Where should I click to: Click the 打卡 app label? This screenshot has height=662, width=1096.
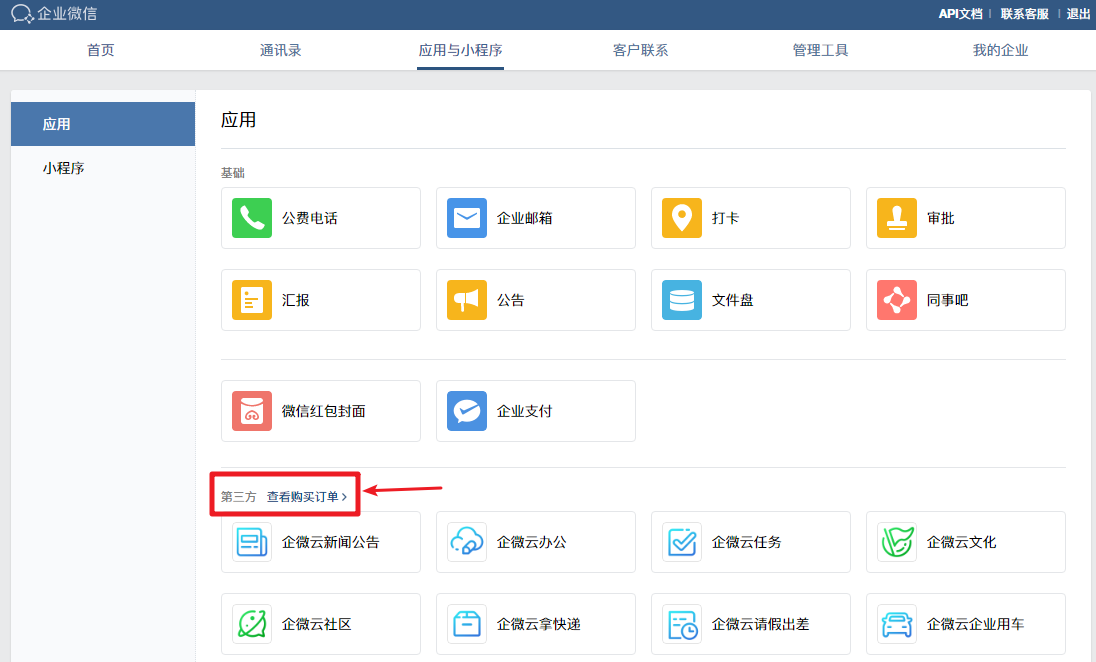725,218
